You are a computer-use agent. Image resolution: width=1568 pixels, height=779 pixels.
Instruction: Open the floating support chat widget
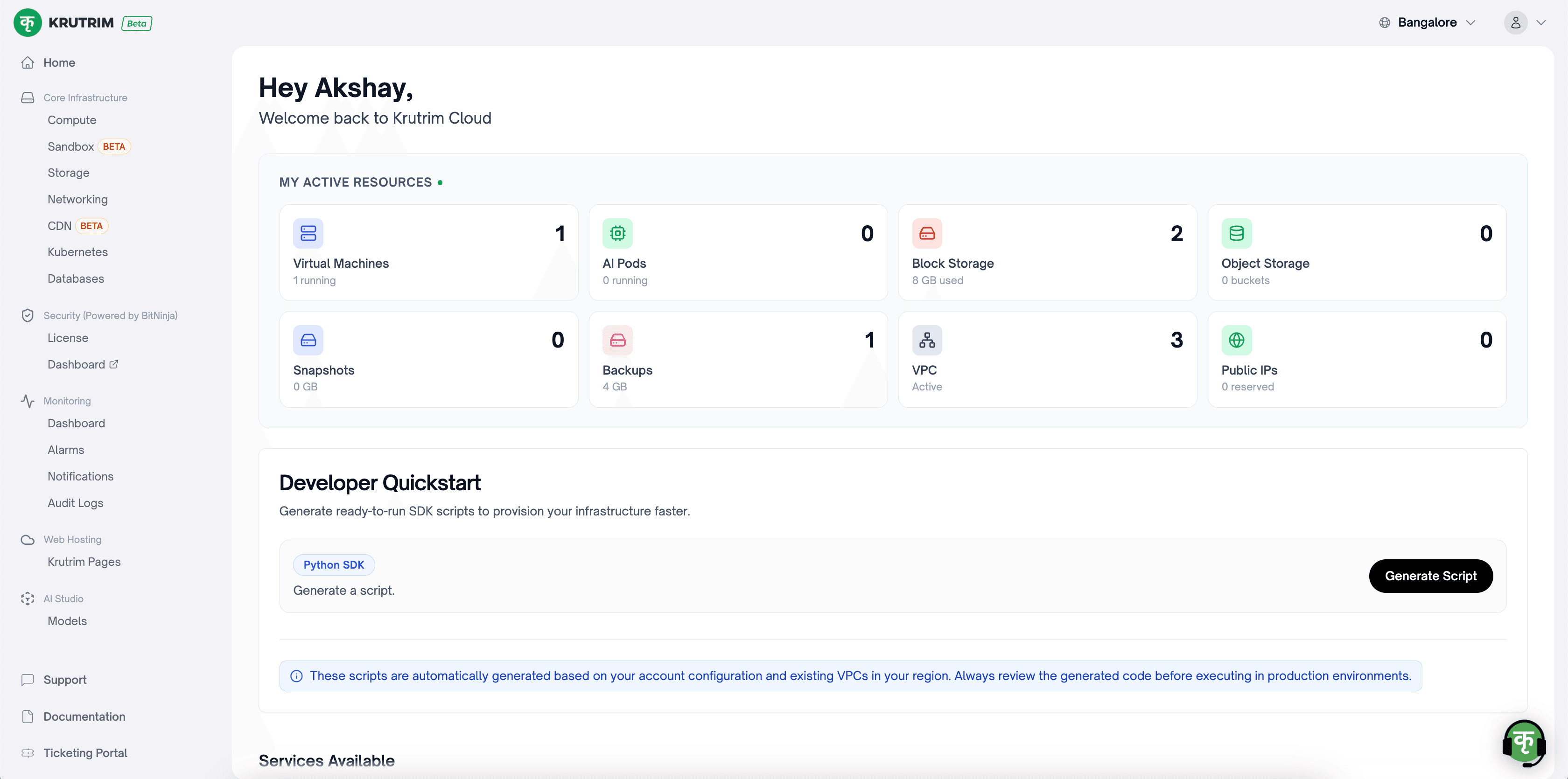coord(1524,743)
